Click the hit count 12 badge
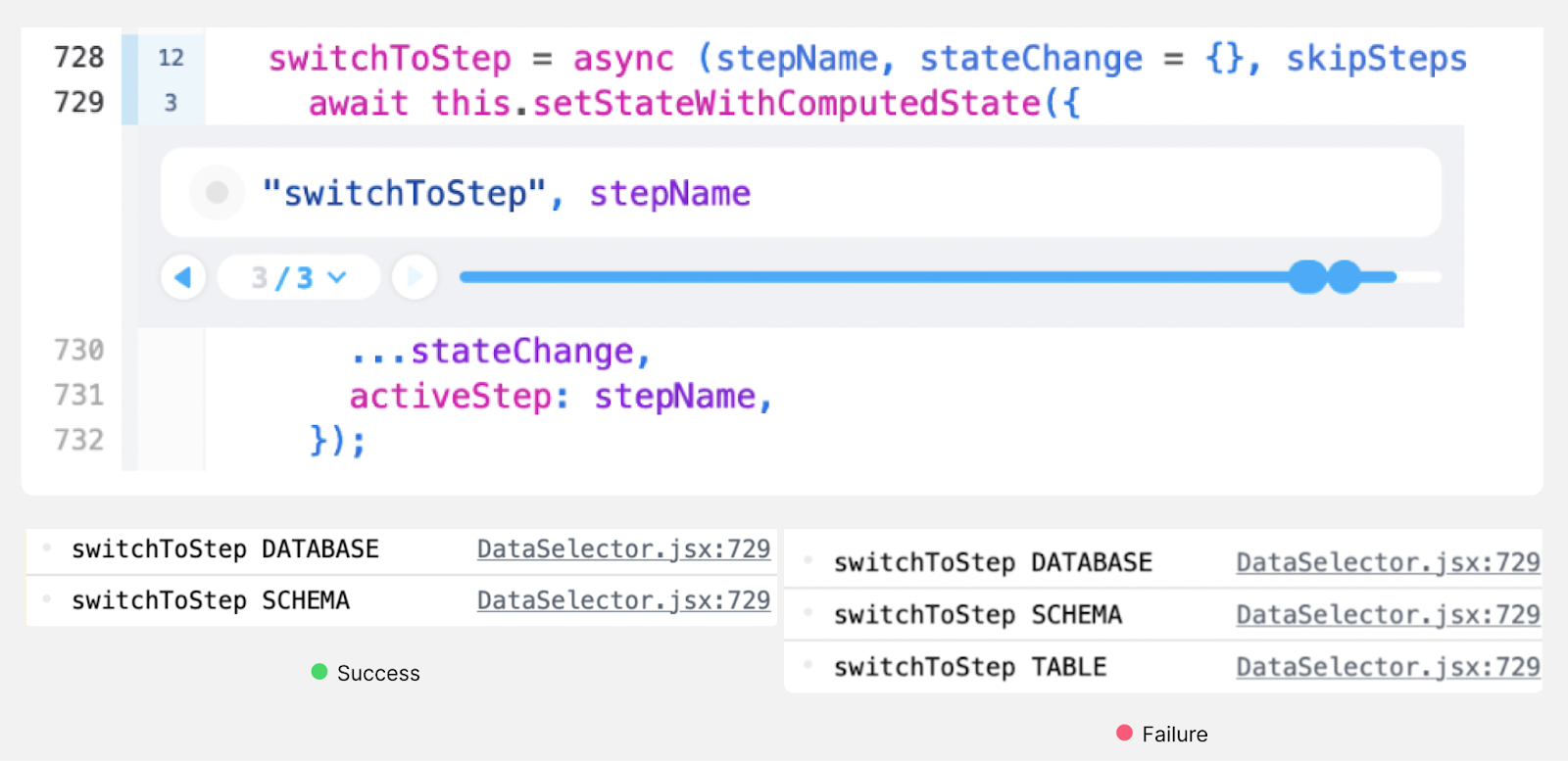Image resolution: width=1568 pixels, height=761 pixels. pyautogui.click(x=171, y=58)
